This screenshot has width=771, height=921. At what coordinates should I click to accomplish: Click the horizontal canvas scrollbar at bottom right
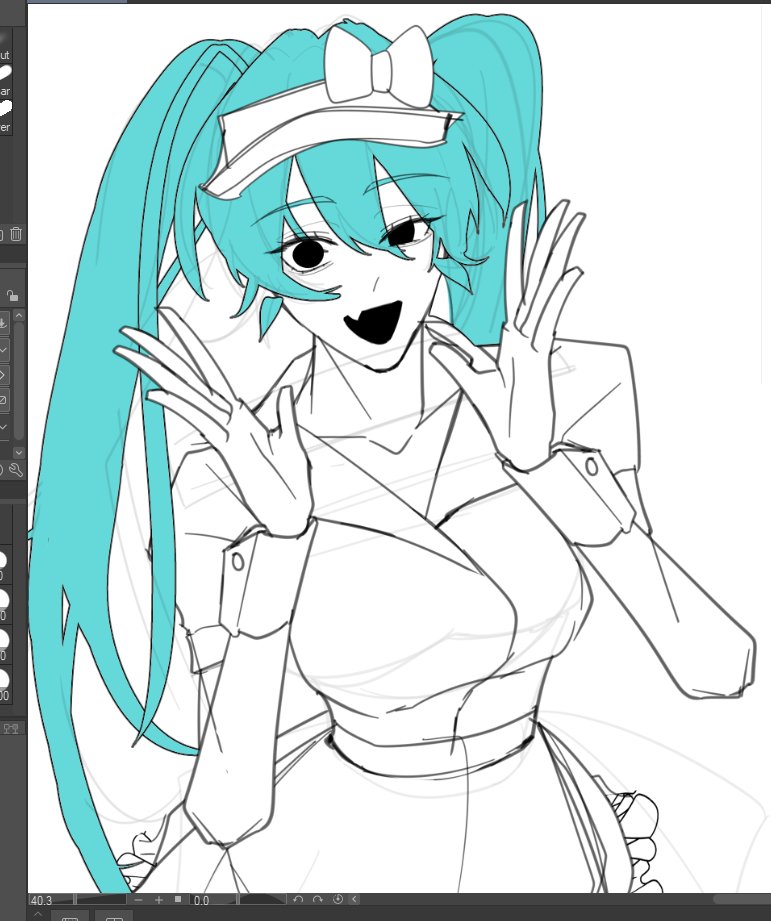click(742, 900)
